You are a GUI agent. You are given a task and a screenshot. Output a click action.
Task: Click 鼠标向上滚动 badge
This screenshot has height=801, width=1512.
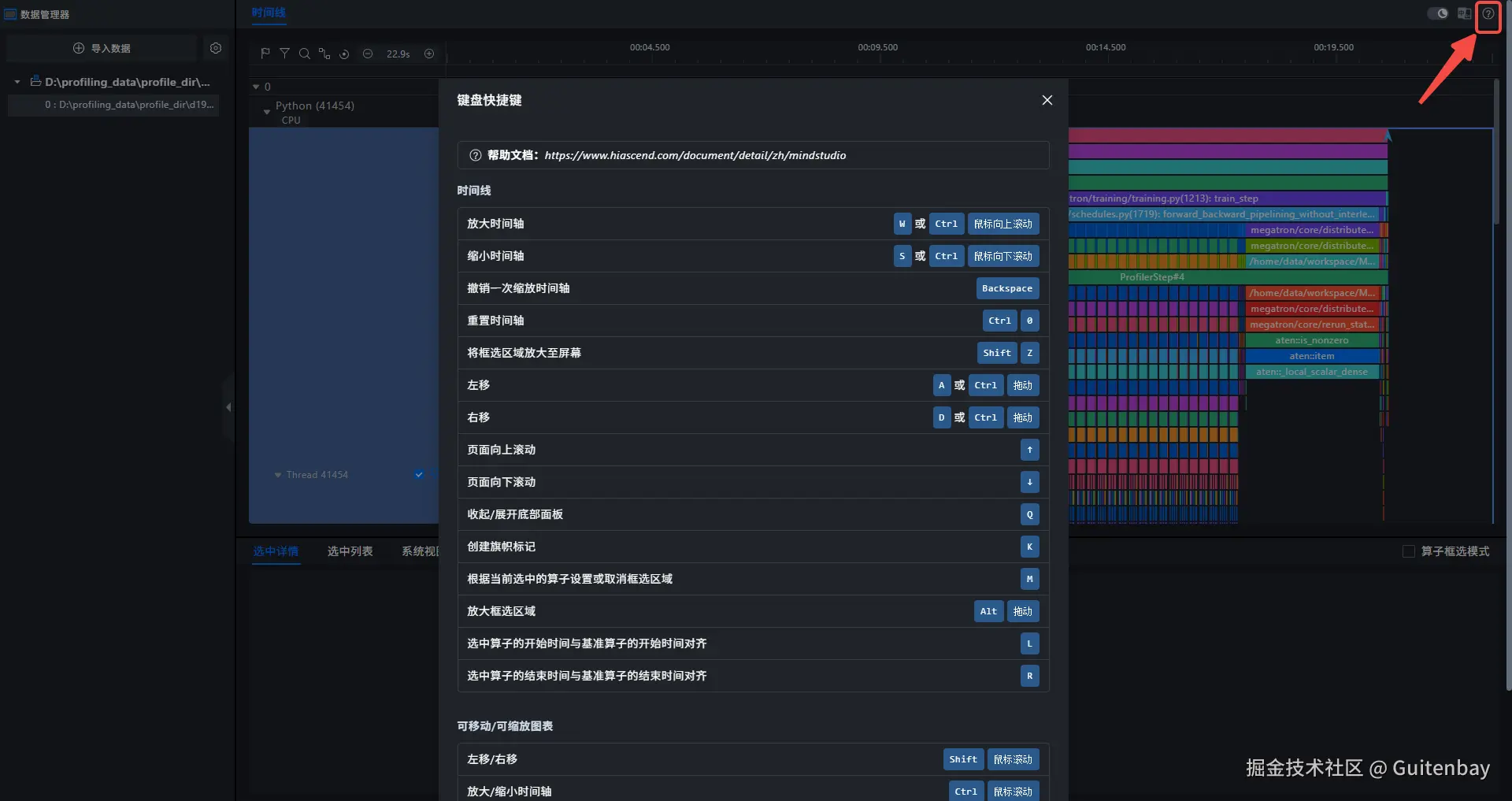click(x=1003, y=224)
